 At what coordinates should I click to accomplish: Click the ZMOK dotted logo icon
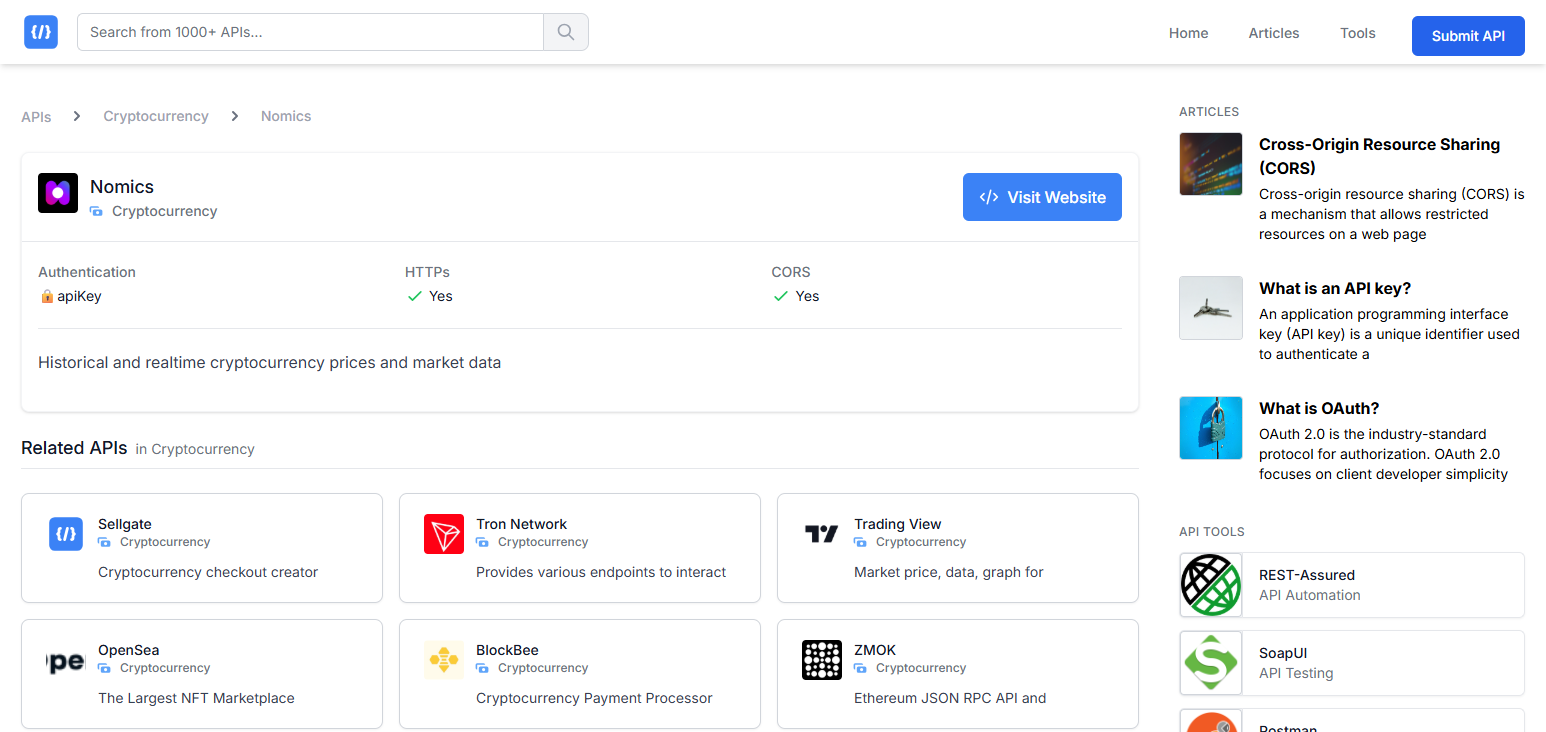pos(822,660)
